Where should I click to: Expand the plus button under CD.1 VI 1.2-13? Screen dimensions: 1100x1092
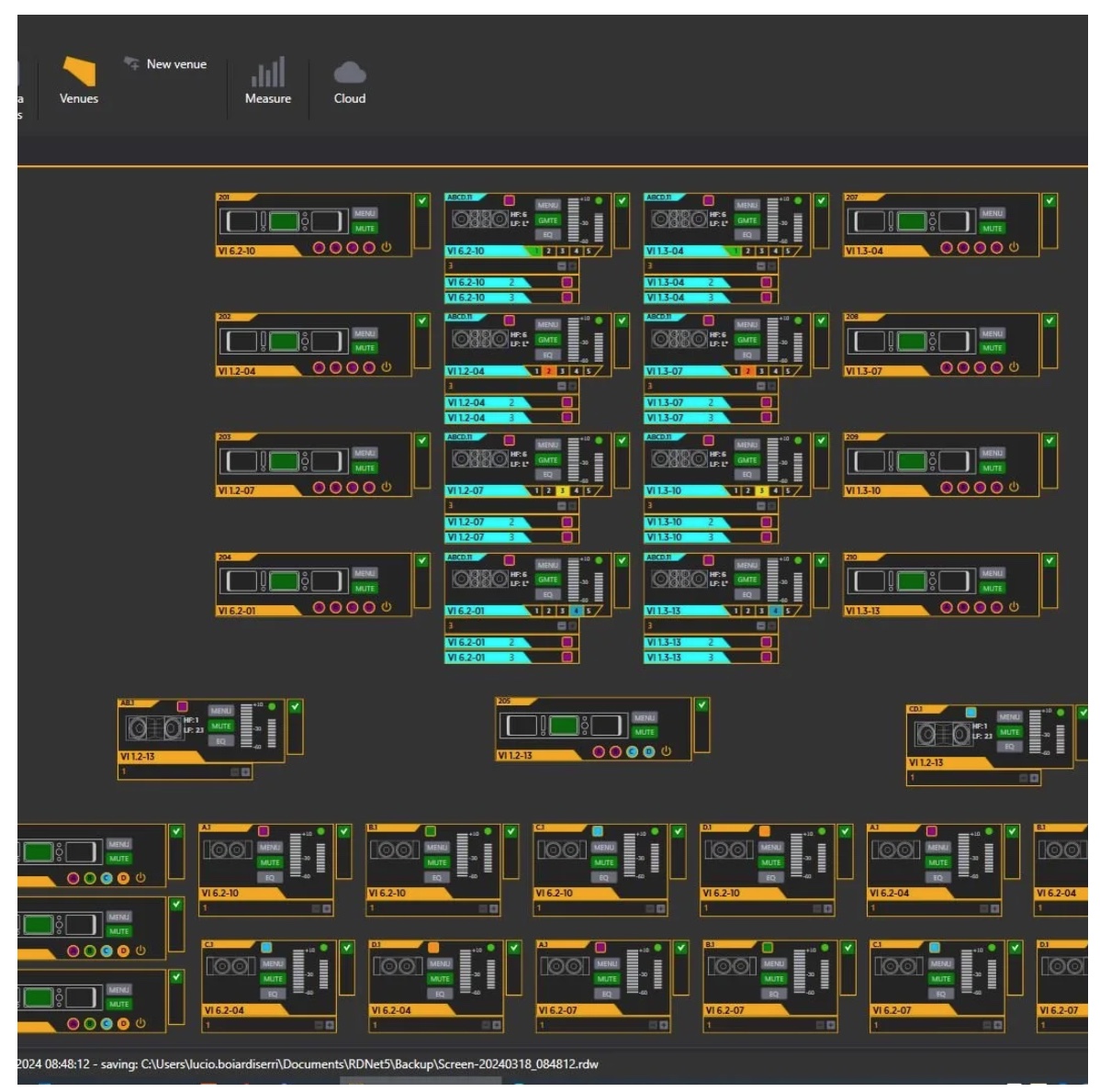1035,778
